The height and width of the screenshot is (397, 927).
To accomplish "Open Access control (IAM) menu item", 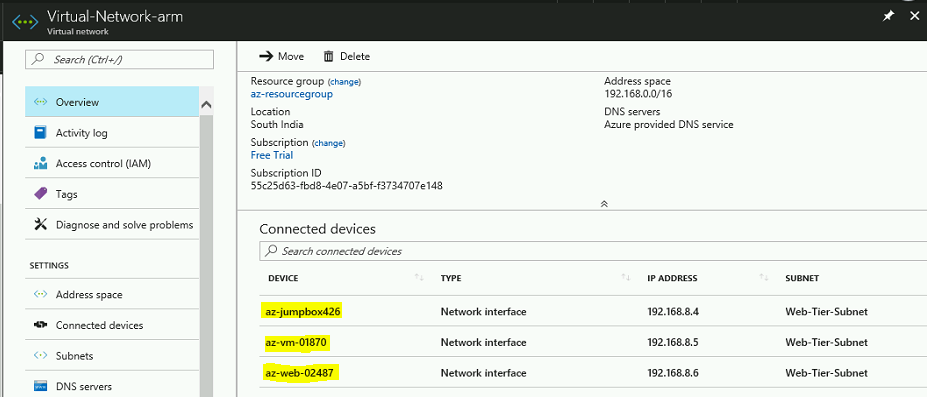I will coord(112,164).
